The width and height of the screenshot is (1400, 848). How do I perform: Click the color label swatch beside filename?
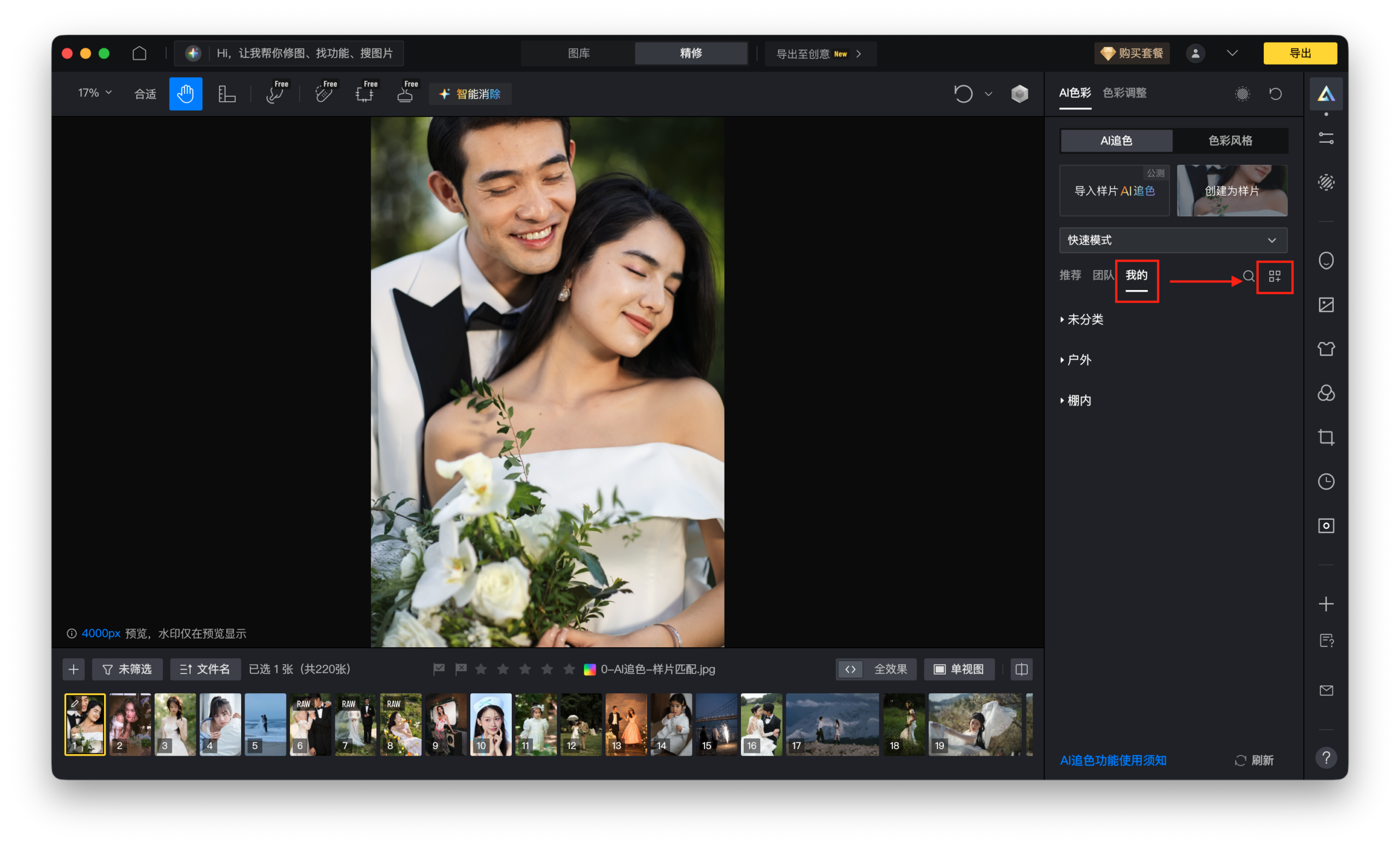588,669
